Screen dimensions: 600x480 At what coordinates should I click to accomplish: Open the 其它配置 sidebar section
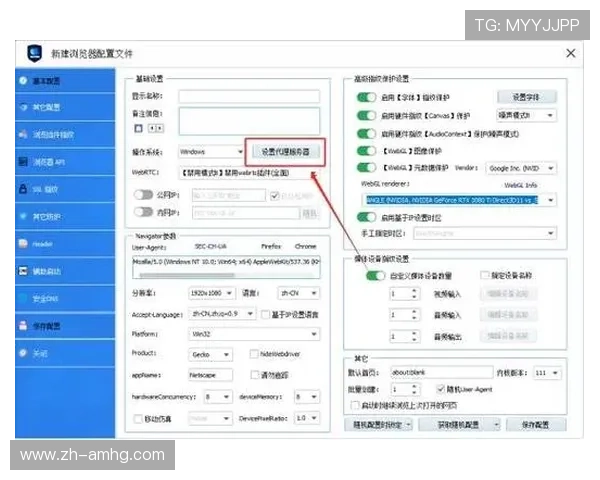tap(65, 107)
